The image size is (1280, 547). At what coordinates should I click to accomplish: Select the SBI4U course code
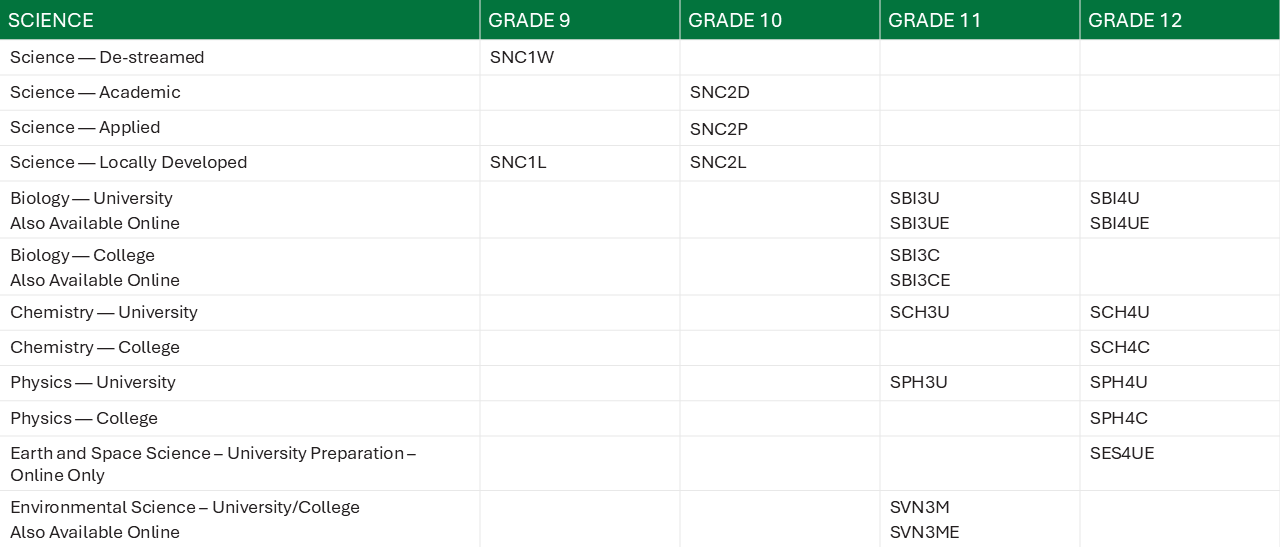pyautogui.click(x=1115, y=199)
